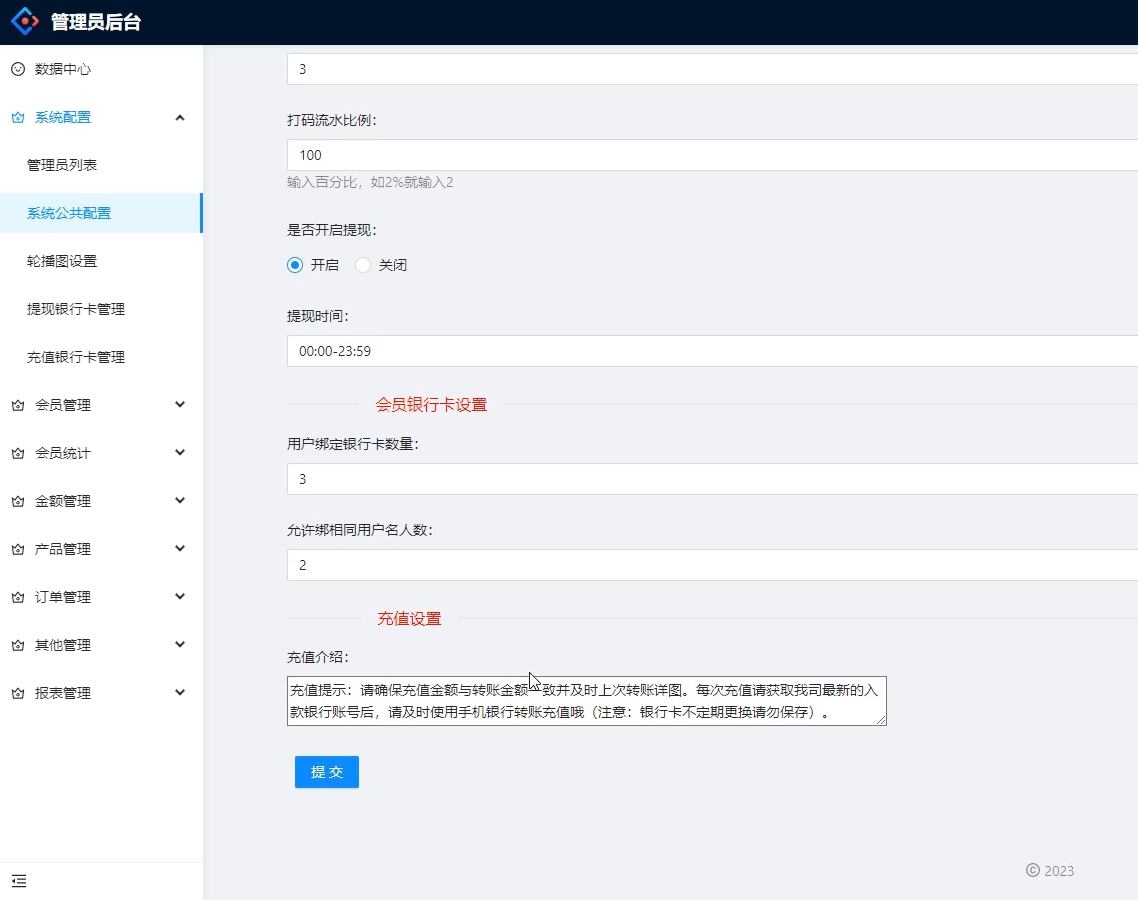Screen dimensions: 1138x900
Task: Click the 产品管理 sidebar icon
Action: [16, 549]
